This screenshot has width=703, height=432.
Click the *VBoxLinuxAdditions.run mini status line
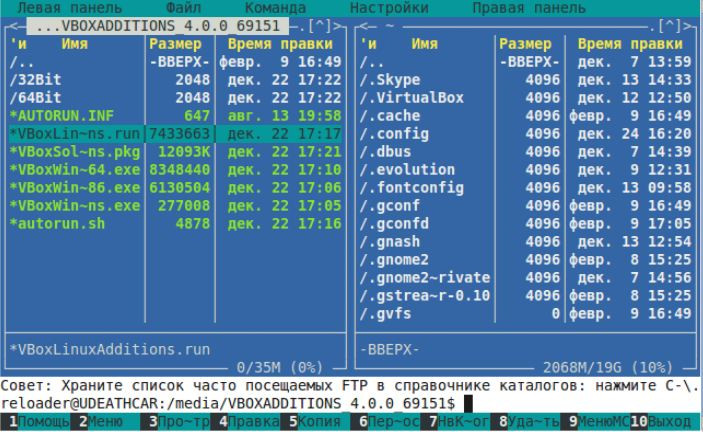(x=109, y=349)
